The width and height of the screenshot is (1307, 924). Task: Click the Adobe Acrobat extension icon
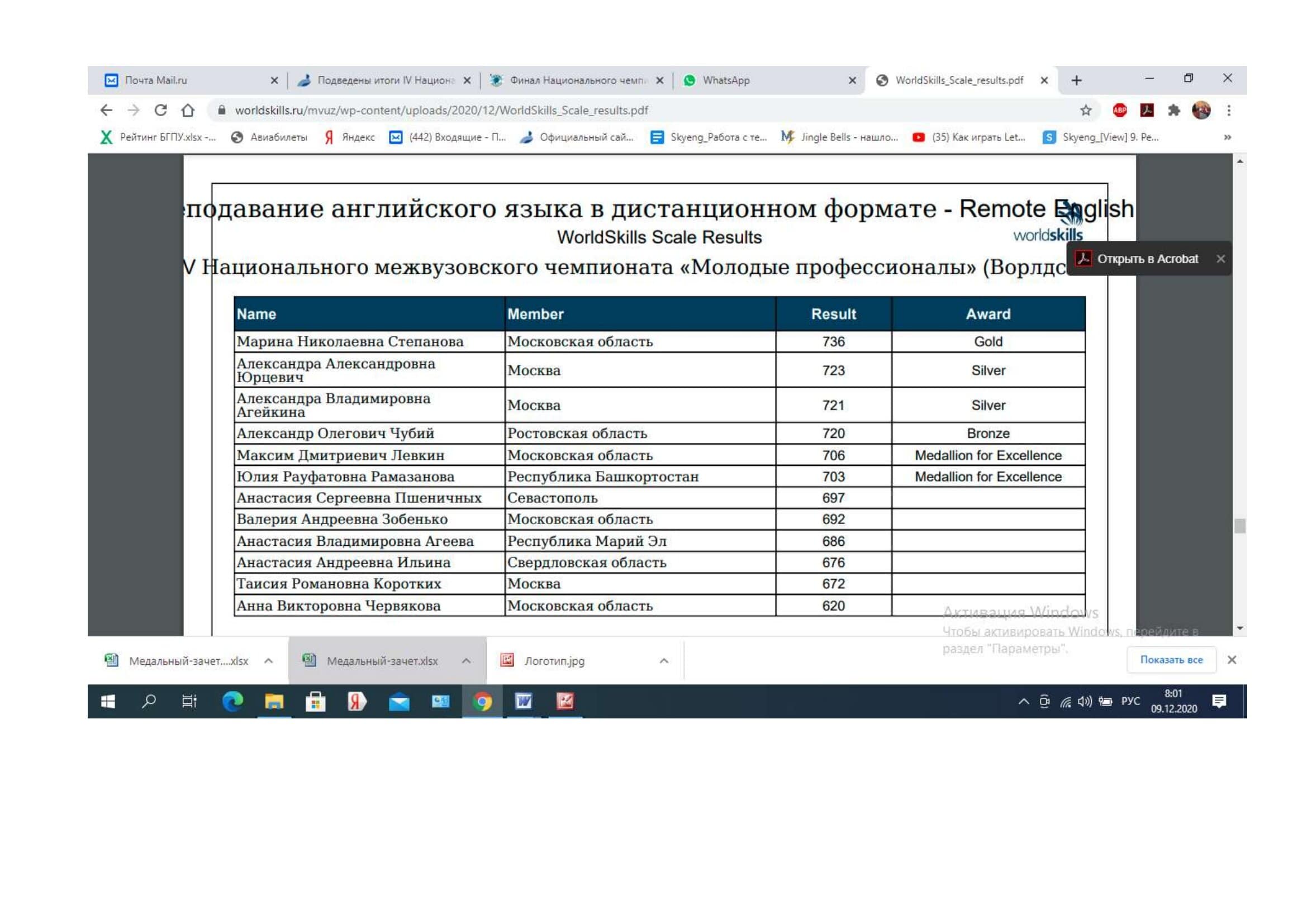[1147, 111]
